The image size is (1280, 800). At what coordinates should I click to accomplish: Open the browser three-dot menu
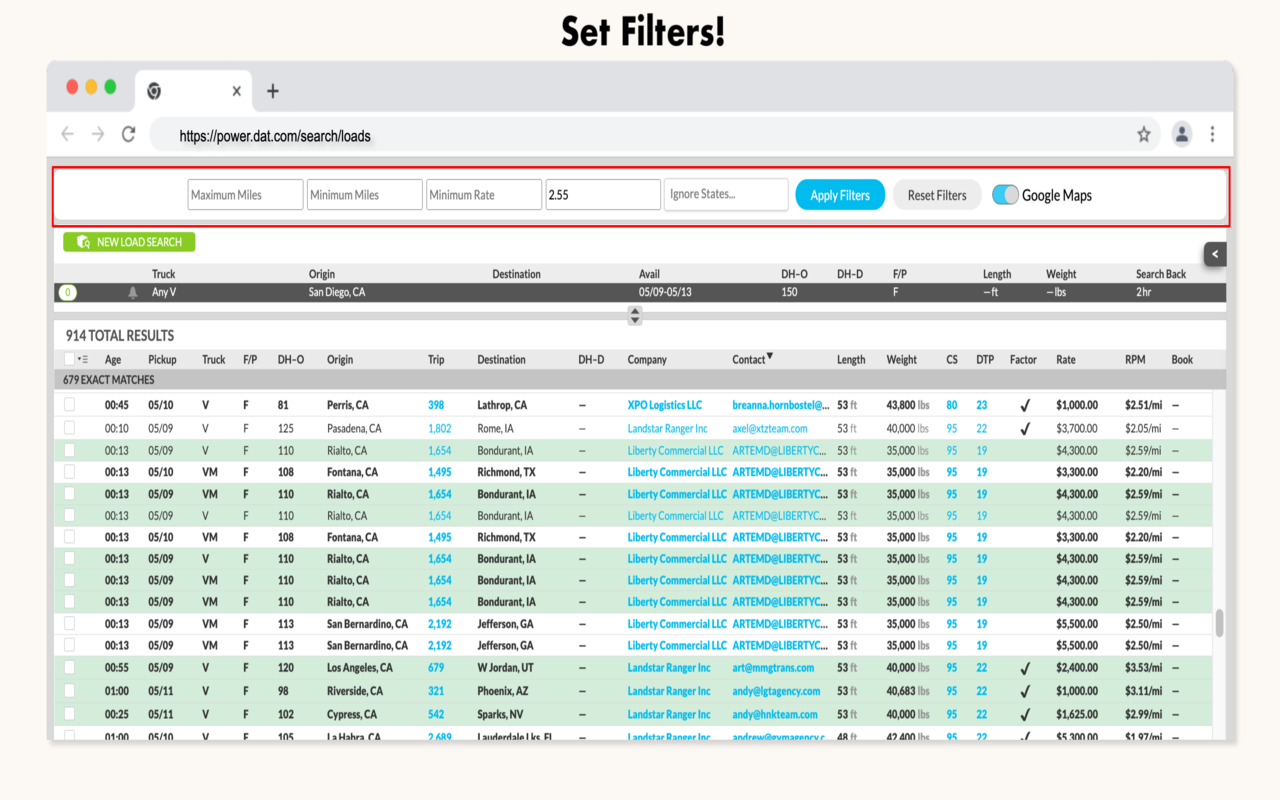click(1212, 134)
